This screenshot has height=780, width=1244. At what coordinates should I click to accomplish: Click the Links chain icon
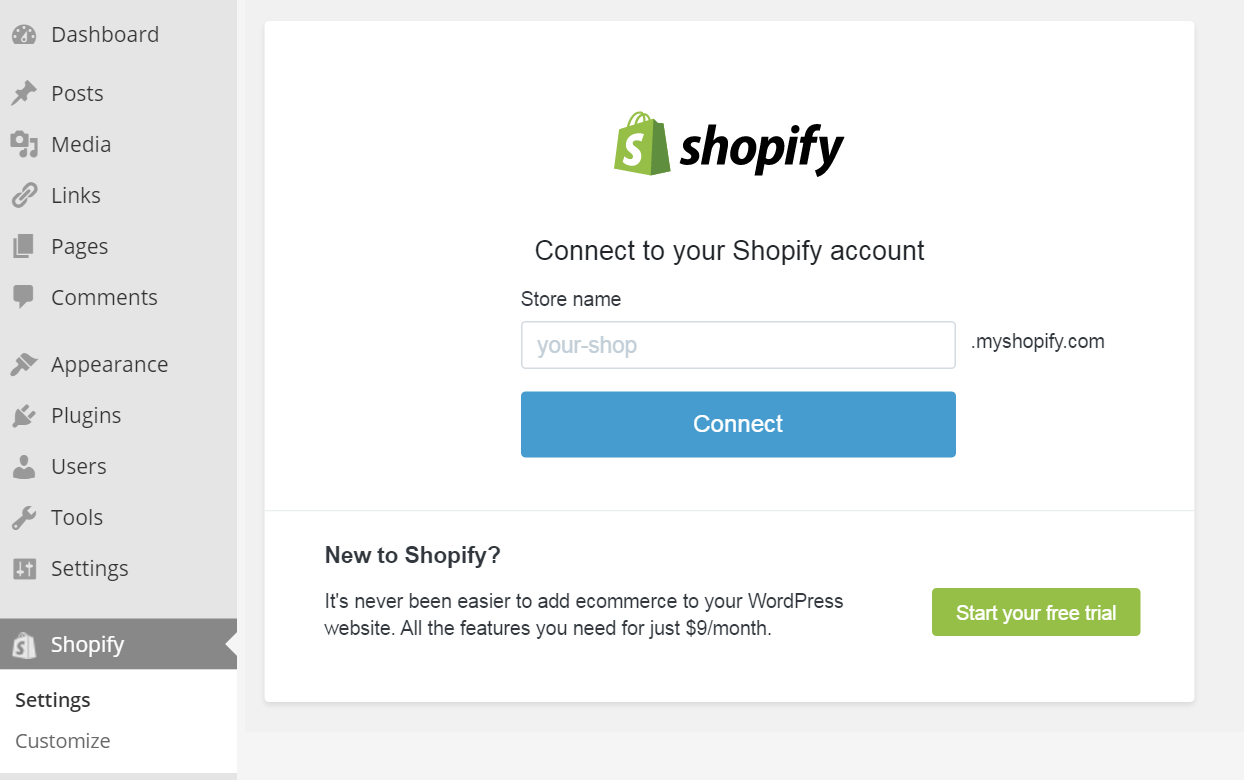tap(24, 196)
